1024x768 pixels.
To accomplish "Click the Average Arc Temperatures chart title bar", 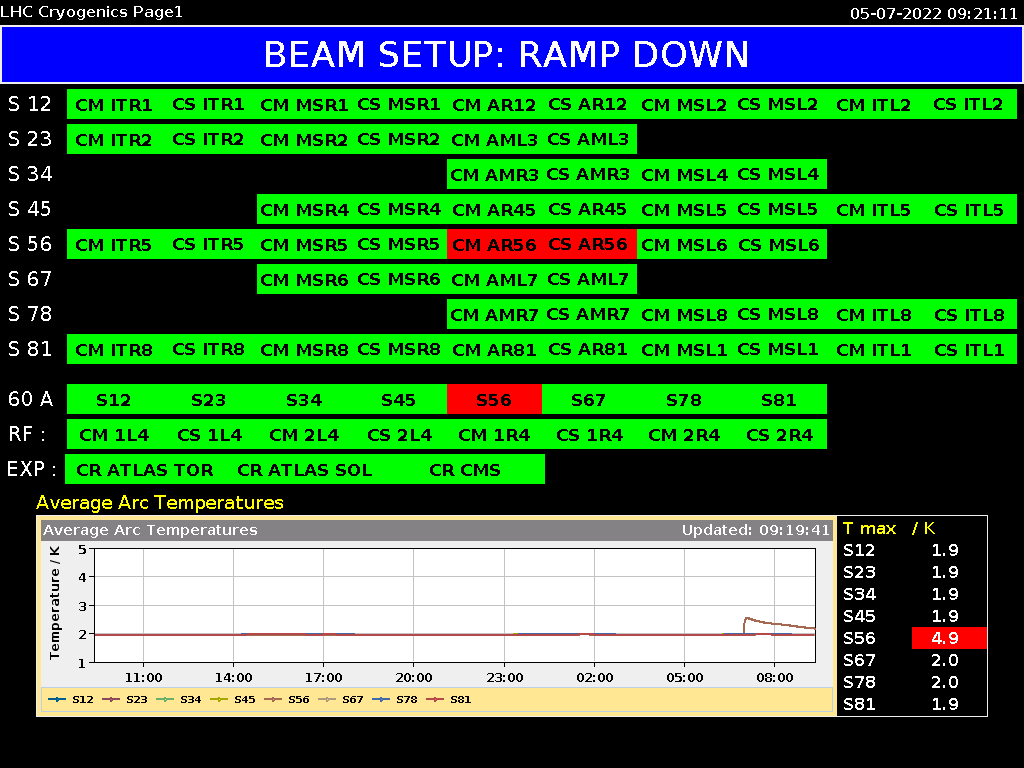I will [436, 530].
